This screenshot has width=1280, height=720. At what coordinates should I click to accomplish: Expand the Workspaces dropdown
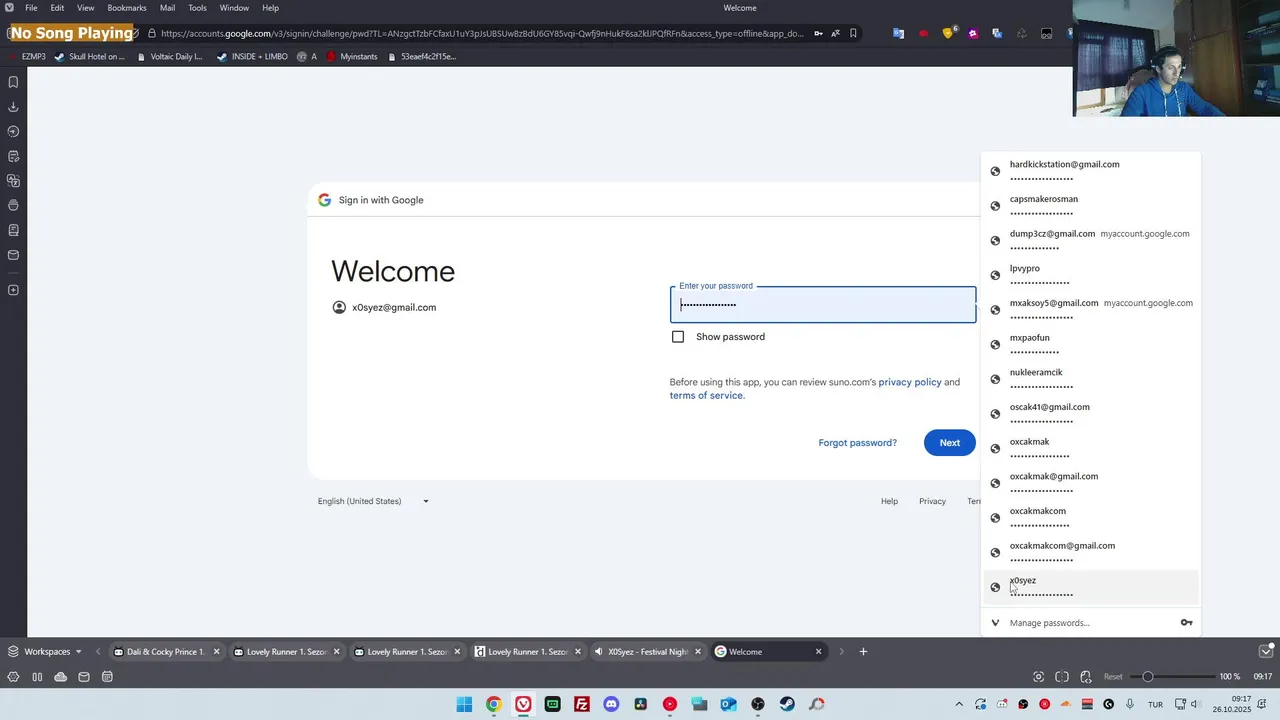(x=44, y=652)
